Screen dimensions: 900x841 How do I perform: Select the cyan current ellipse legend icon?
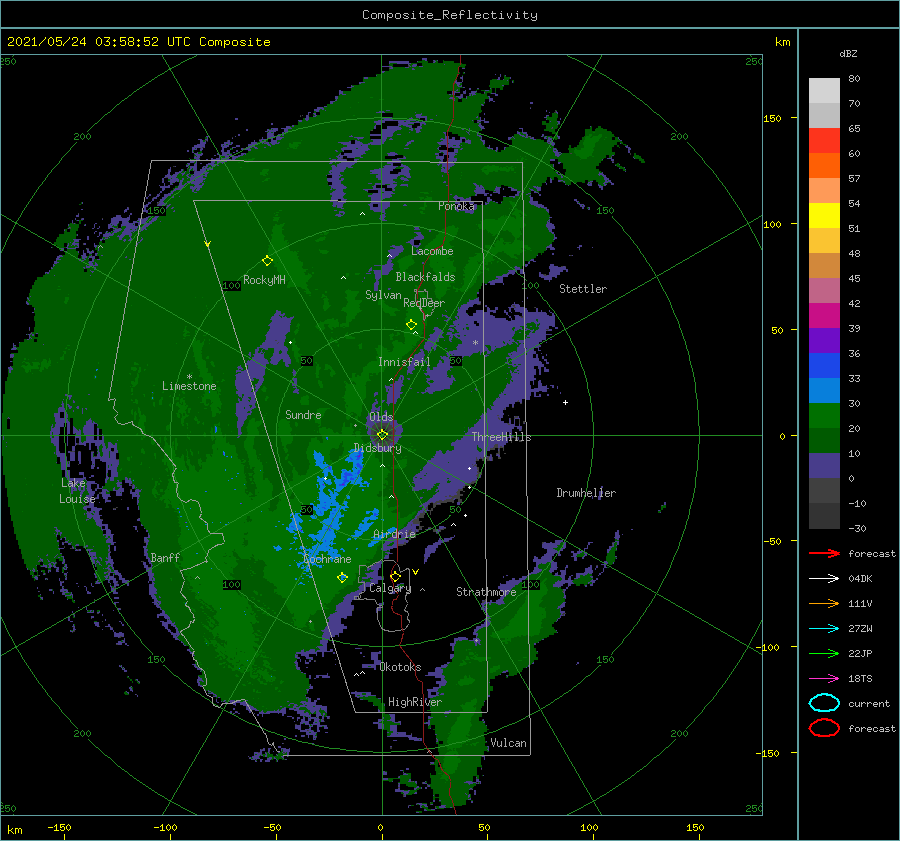[824, 703]
